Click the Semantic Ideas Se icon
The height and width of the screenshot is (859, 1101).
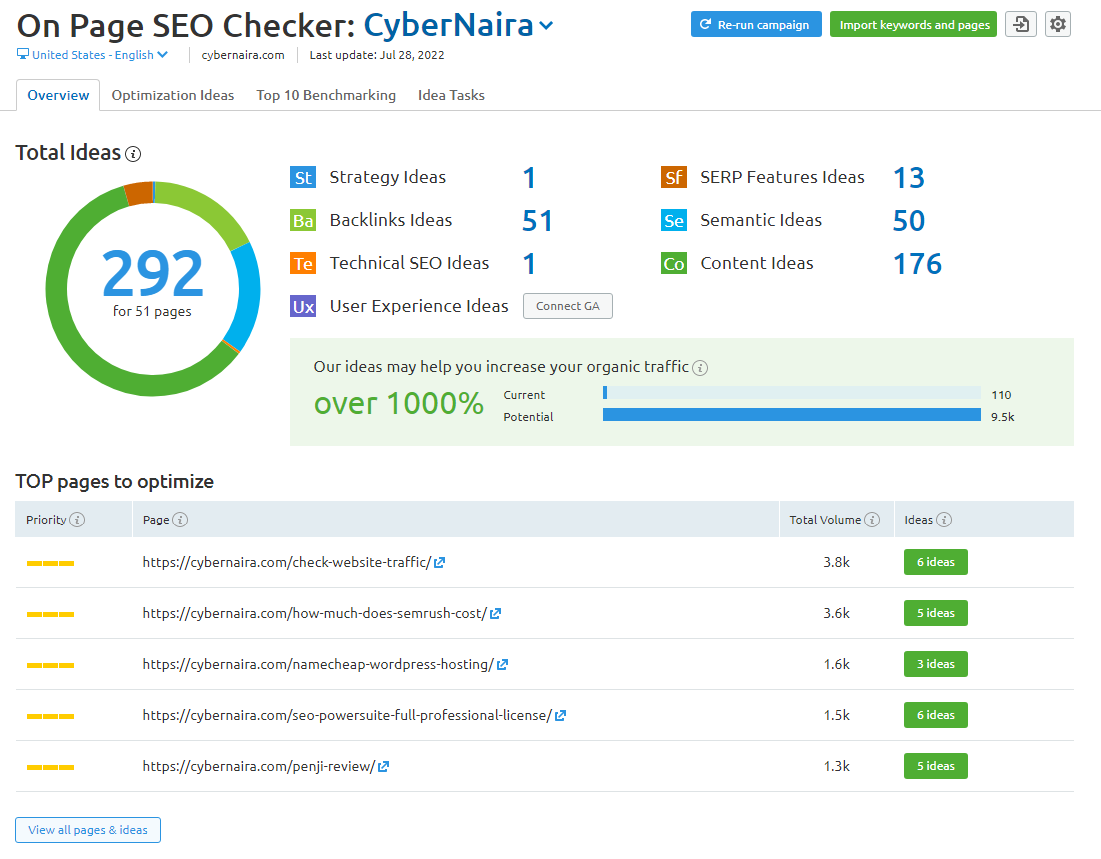[x=673, y=221]
